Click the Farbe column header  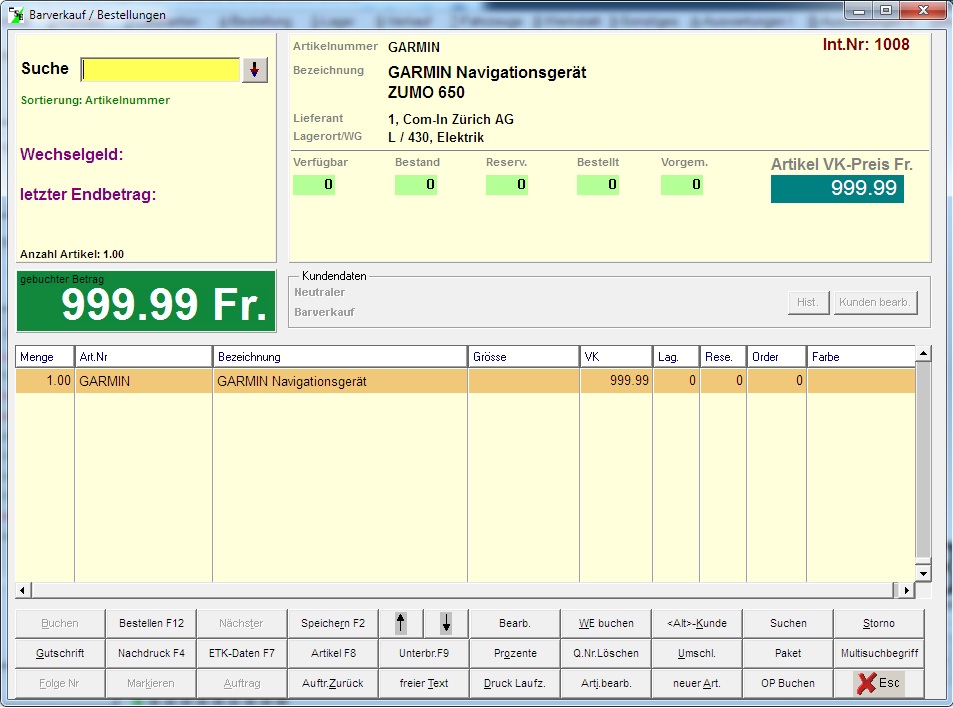pos(861,357)
